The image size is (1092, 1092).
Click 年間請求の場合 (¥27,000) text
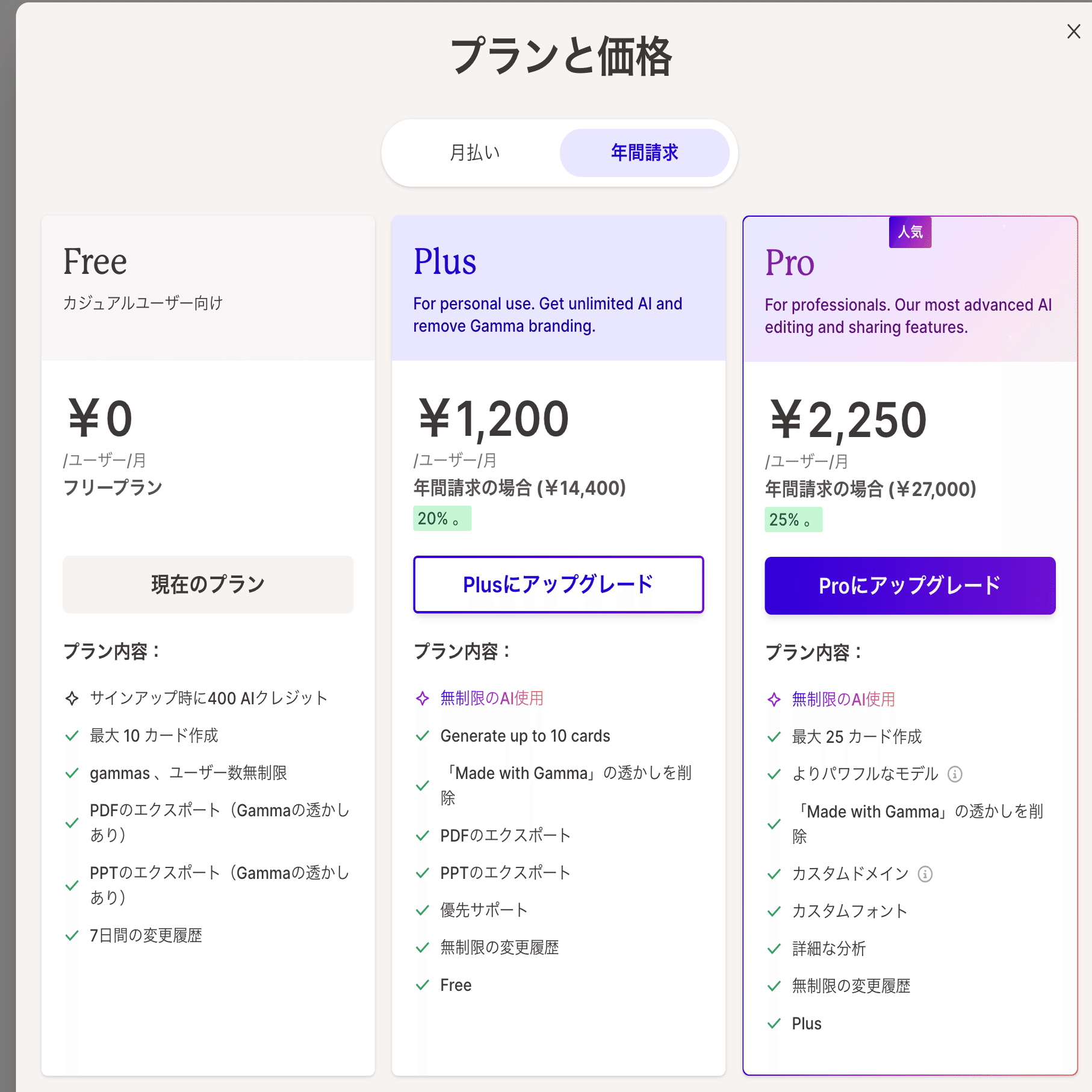click(x=870, y=489)
